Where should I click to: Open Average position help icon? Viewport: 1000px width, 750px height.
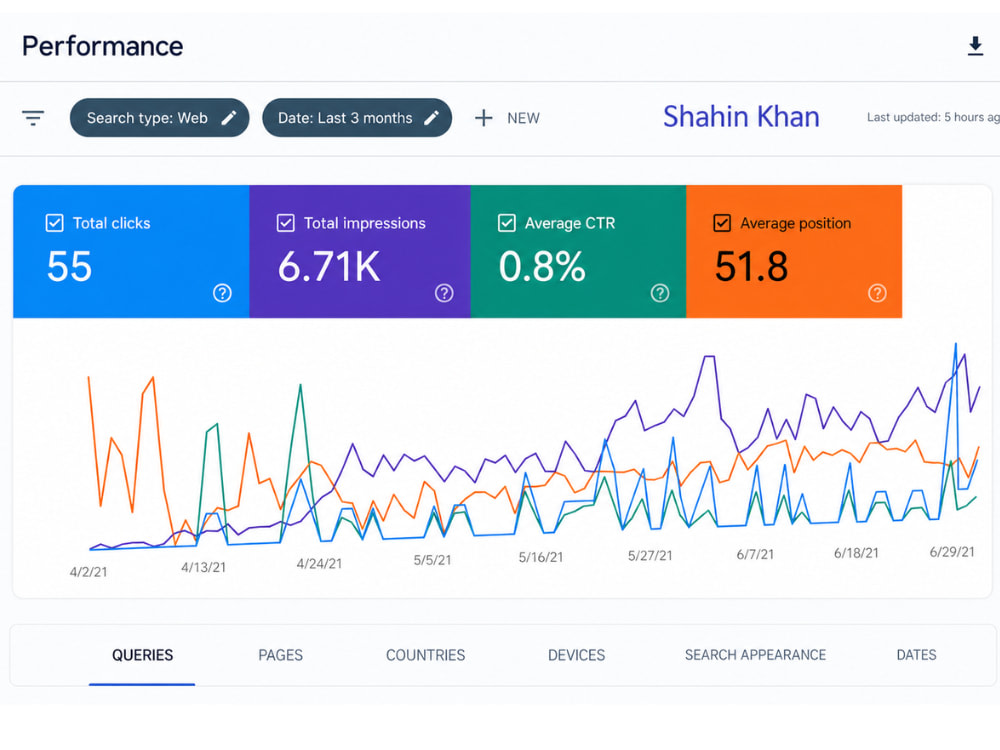coord(877,293)
